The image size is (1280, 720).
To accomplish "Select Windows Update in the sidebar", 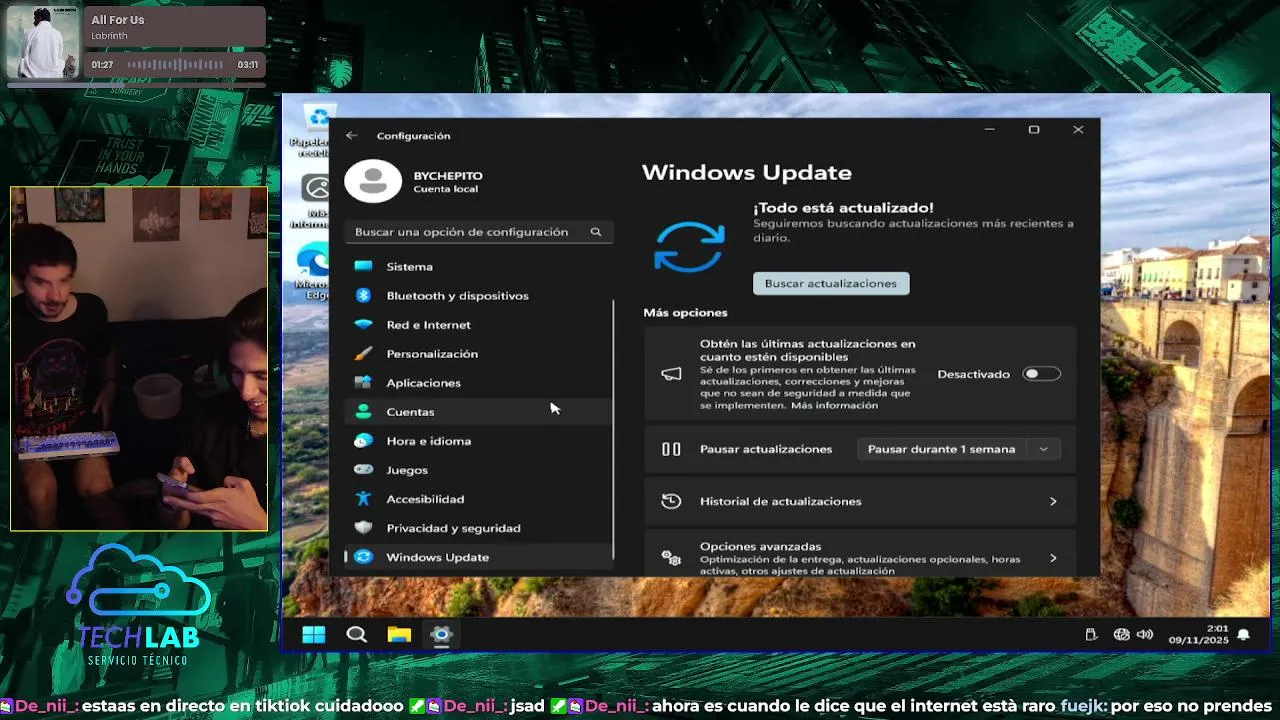I will click(478, 557).
